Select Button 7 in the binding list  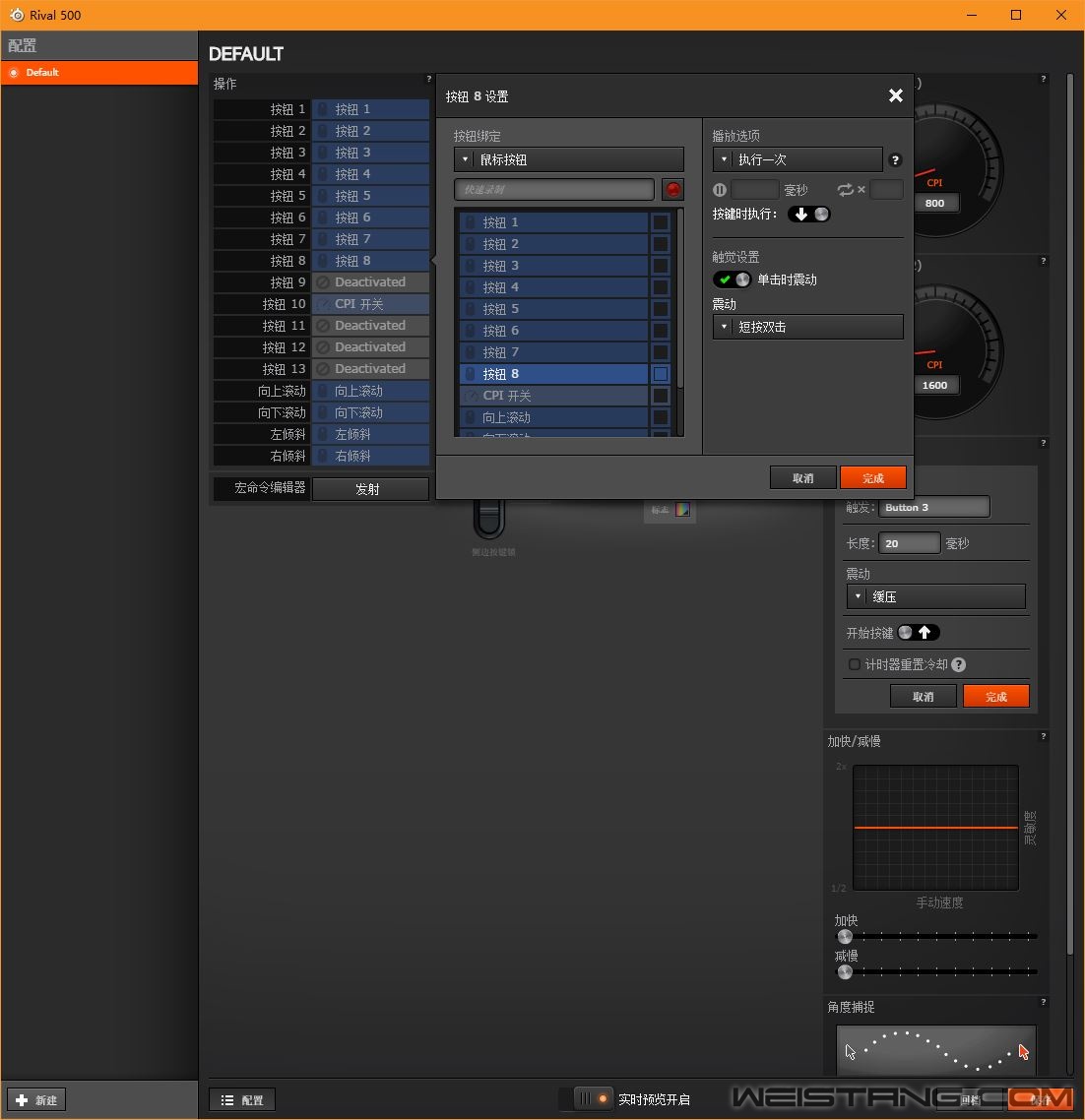tap(554, 352)
